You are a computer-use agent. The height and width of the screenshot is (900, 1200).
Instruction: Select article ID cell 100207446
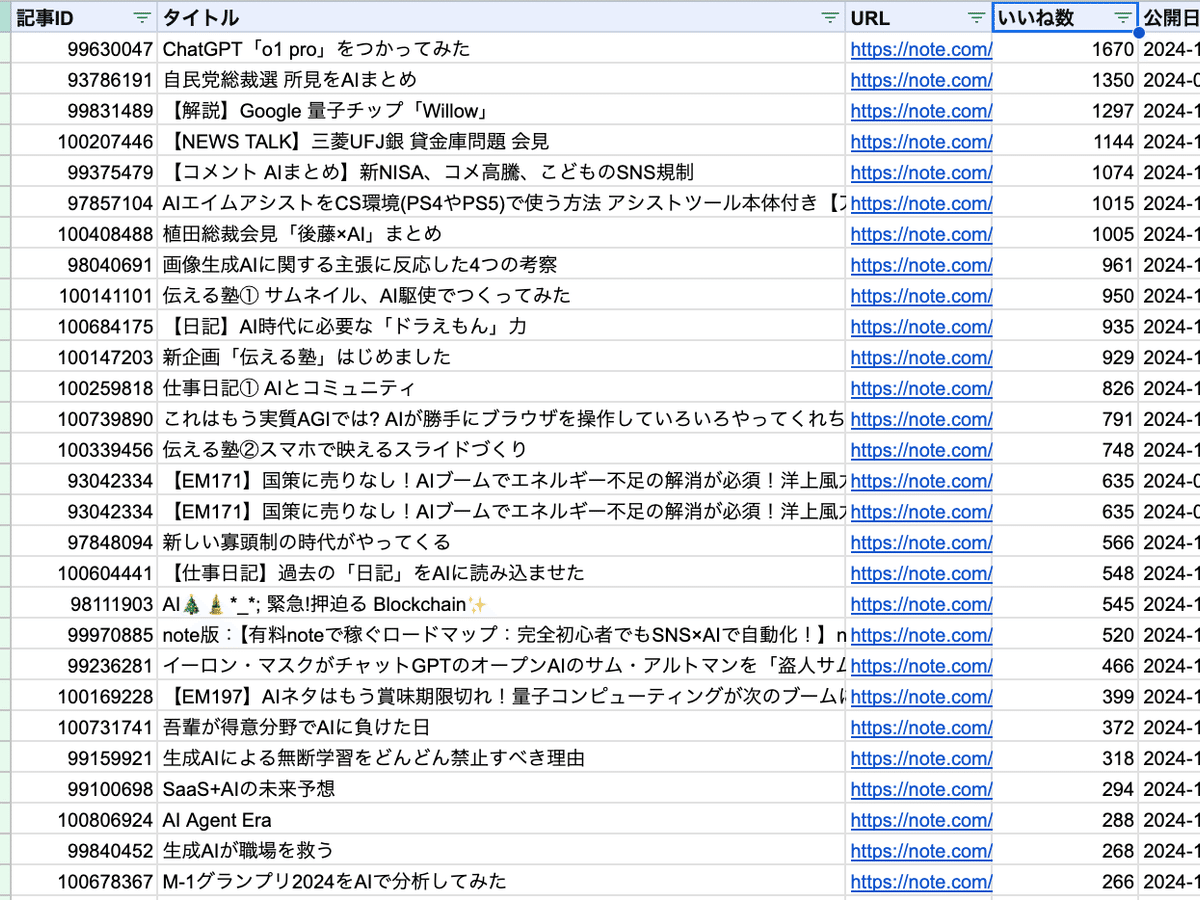tap(84, 142)
